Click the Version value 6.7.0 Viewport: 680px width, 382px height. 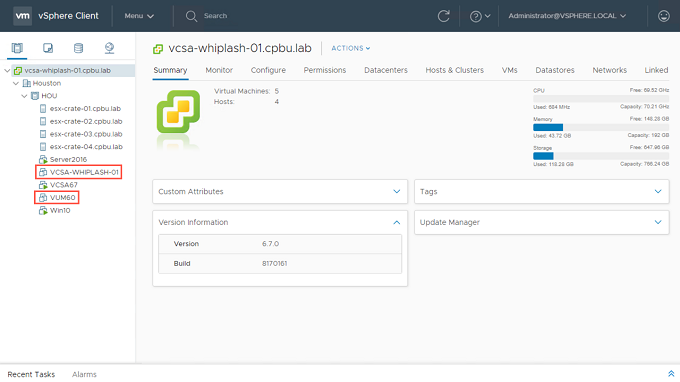coord(270,244)
